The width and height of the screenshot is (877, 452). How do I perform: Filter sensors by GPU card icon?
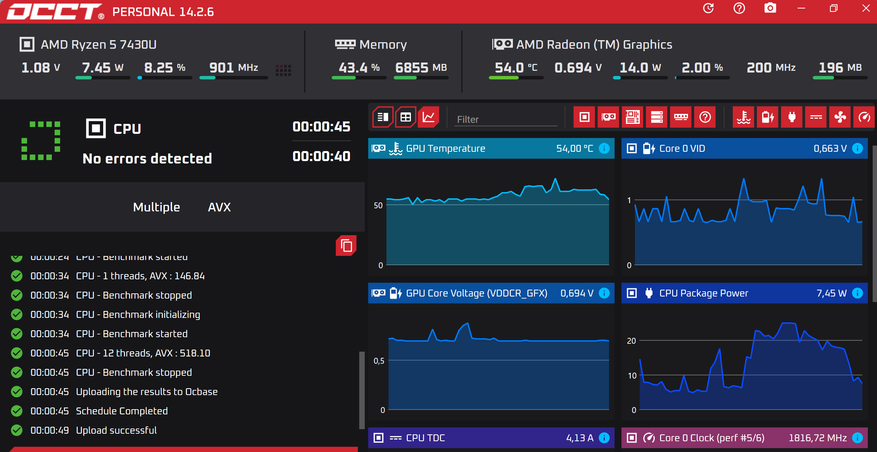tap(608, 117)
